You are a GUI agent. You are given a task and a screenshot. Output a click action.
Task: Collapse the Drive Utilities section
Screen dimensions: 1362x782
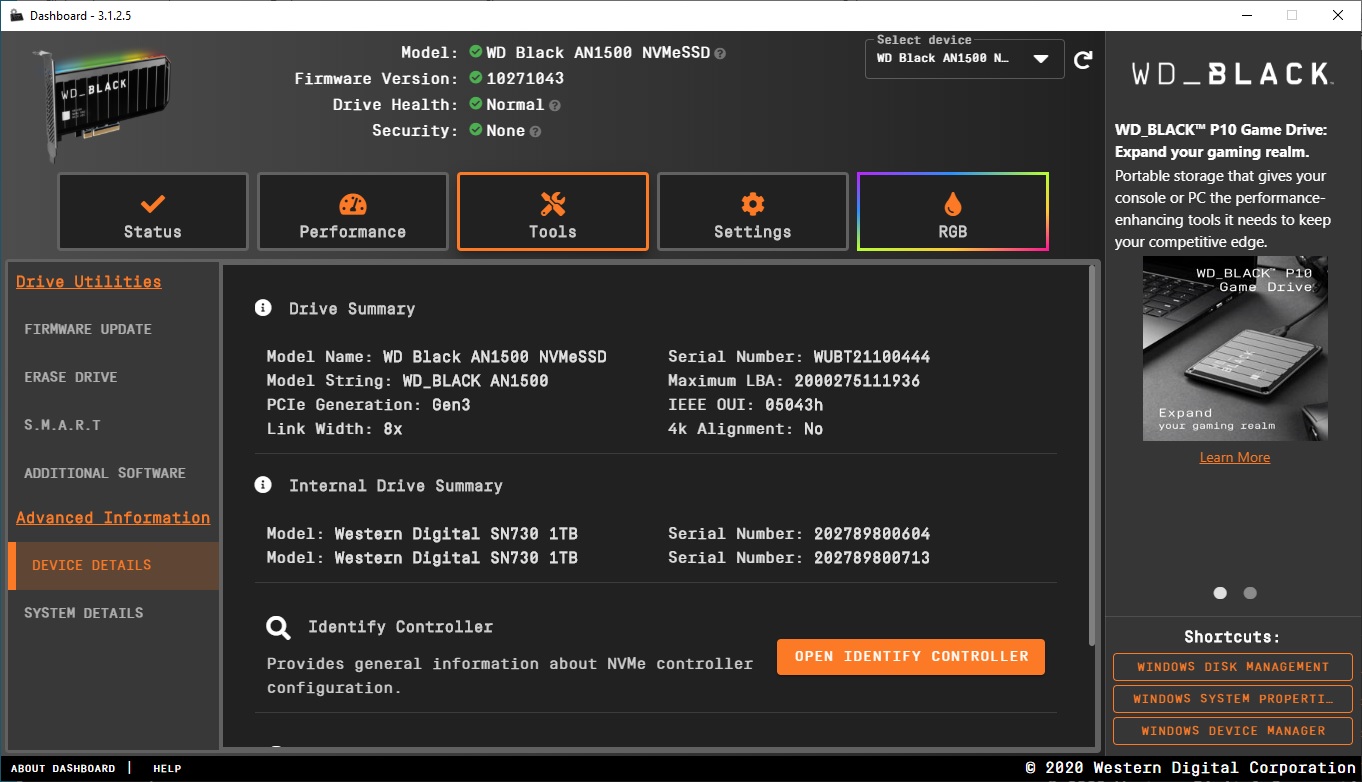[x=89, y=282]
